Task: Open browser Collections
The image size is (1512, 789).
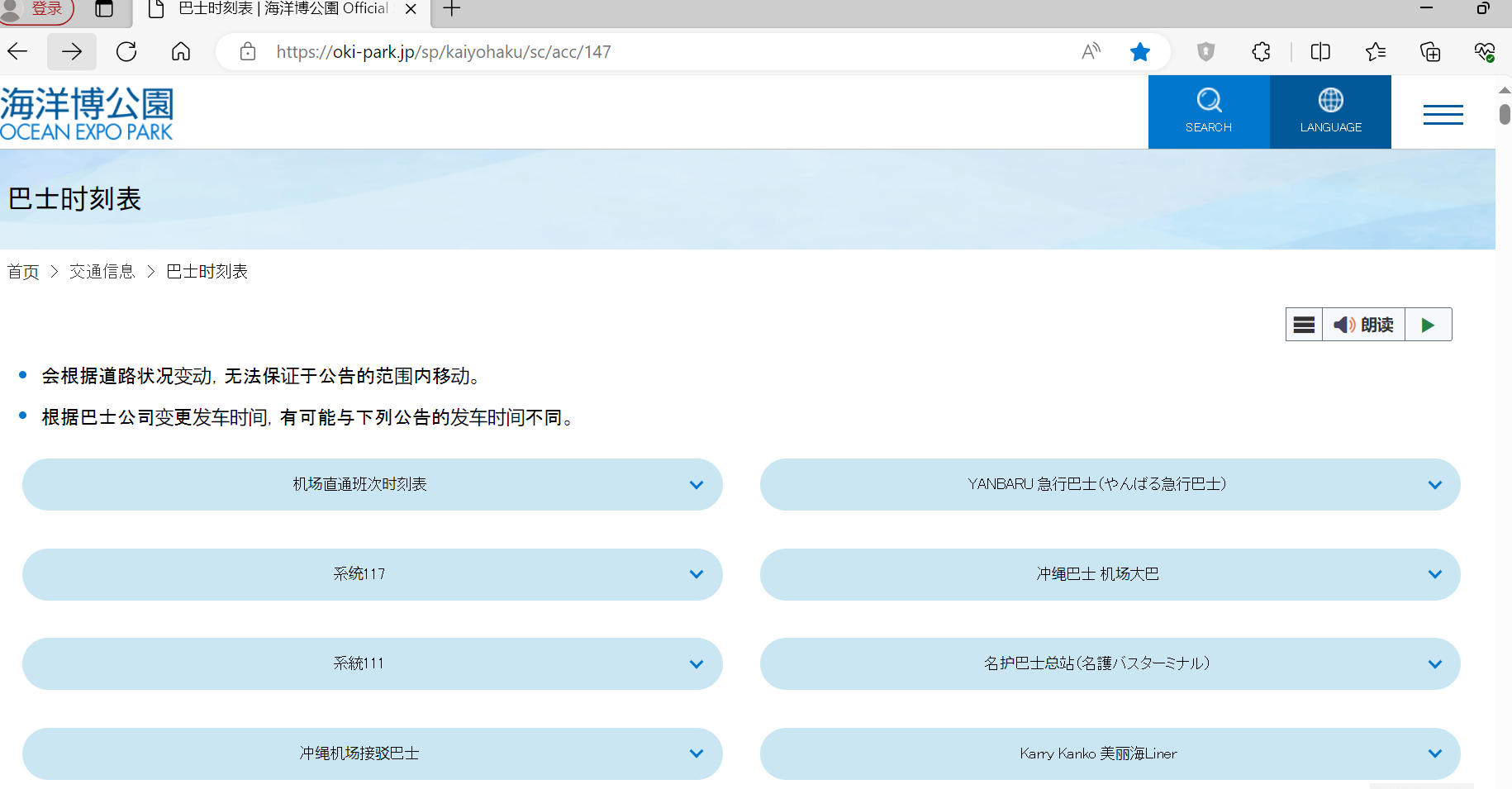Action: [x=1430, y=52]
